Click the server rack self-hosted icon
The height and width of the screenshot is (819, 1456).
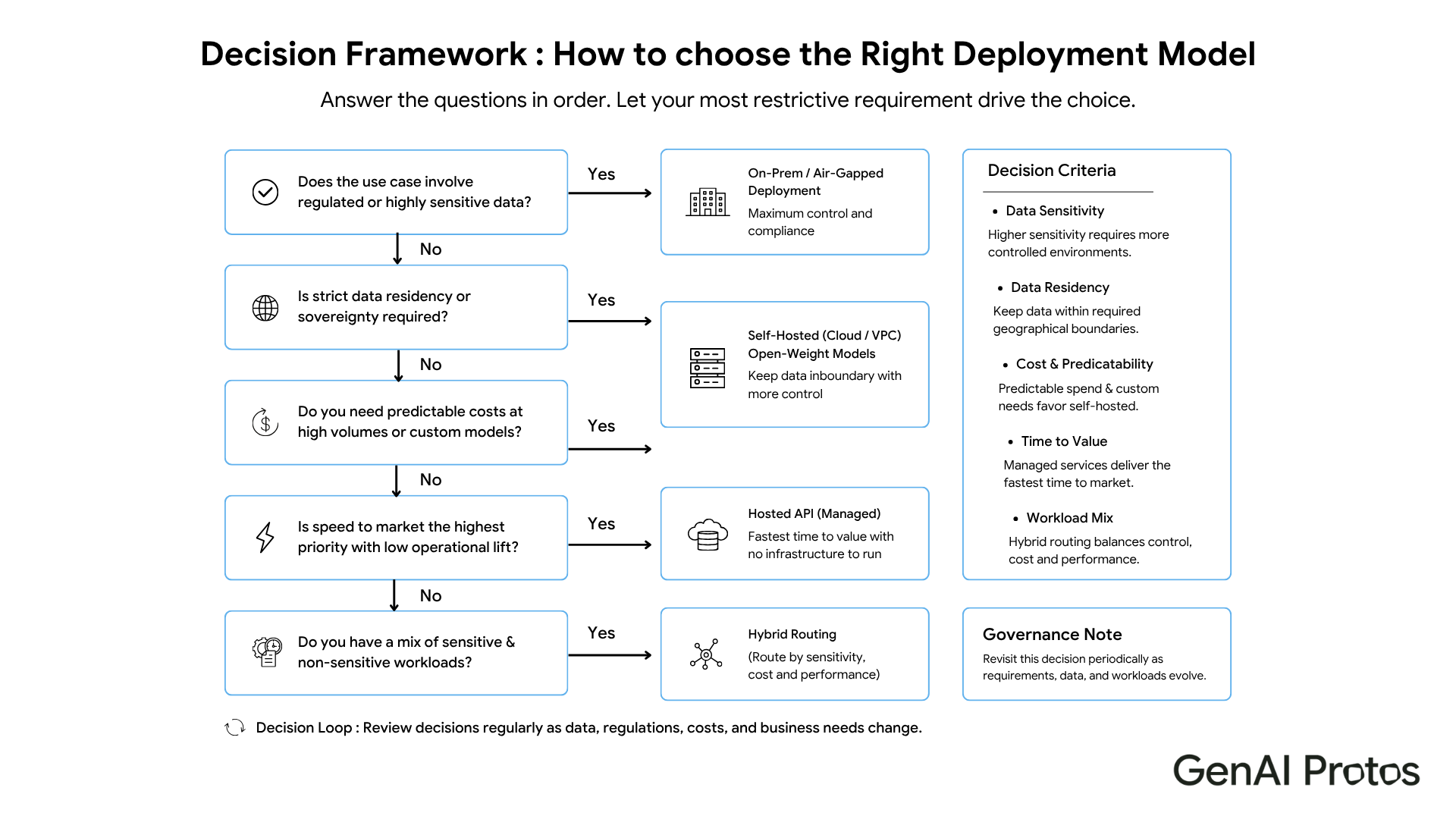pyautogui.click(x=708, y=368)
